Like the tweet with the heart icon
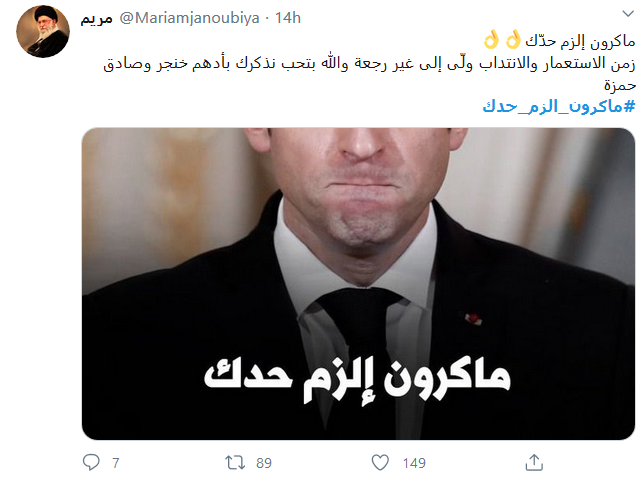This screenshot has height=477, width=644. [380, 463]
